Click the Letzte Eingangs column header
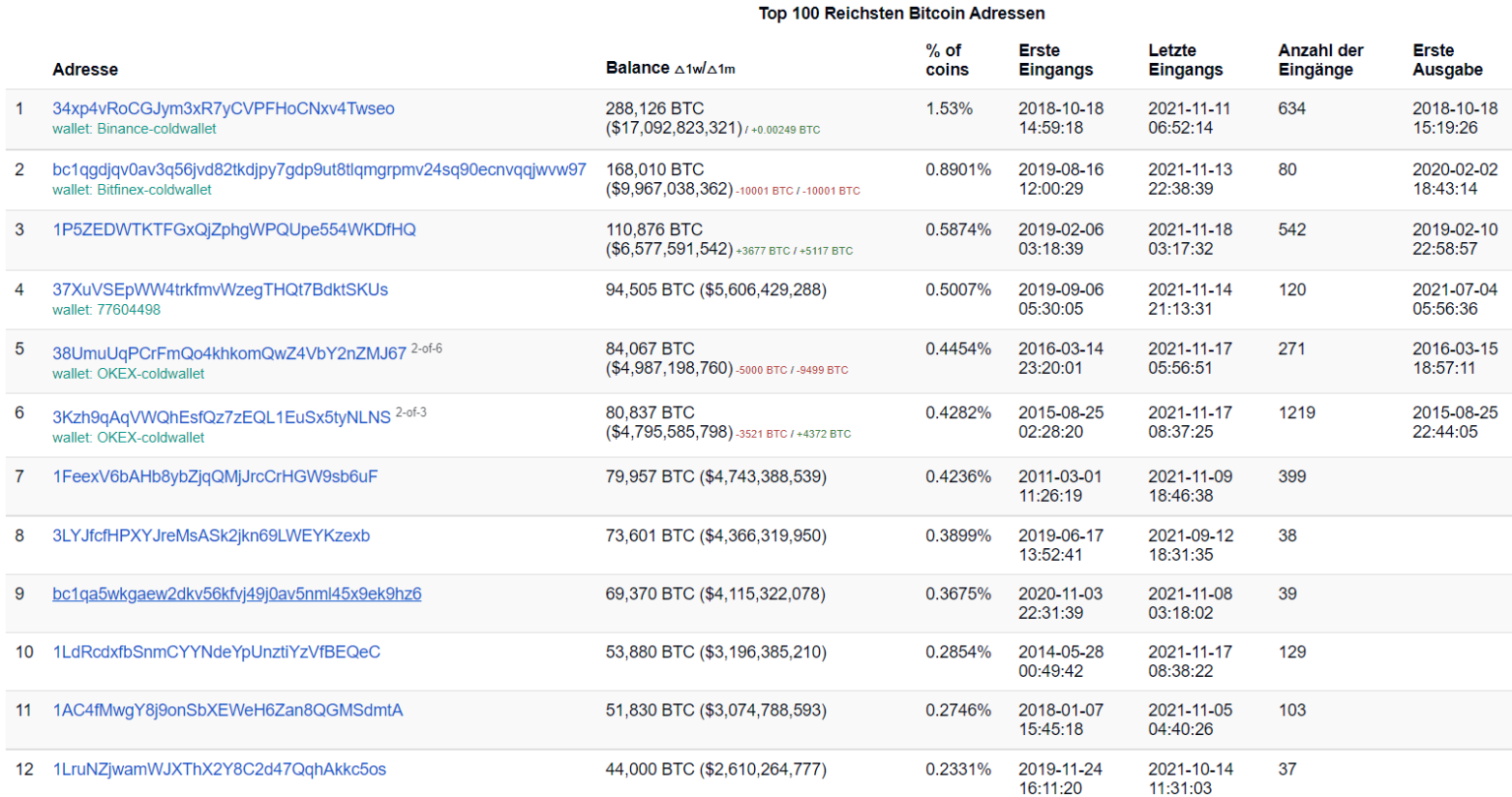This screenshot has height=797, width=1512. click(x=1185, y=60)
